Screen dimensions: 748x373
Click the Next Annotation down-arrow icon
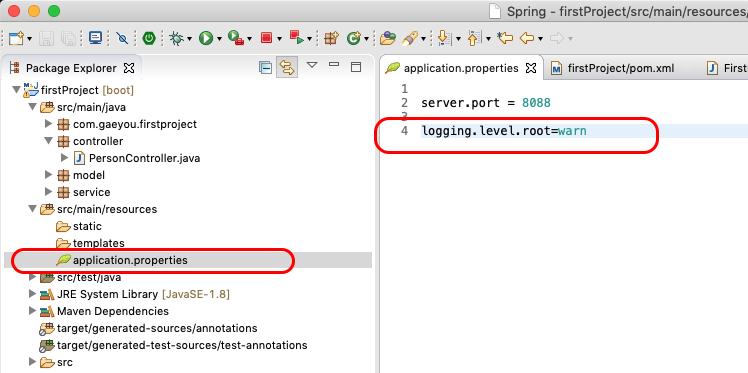445,38
